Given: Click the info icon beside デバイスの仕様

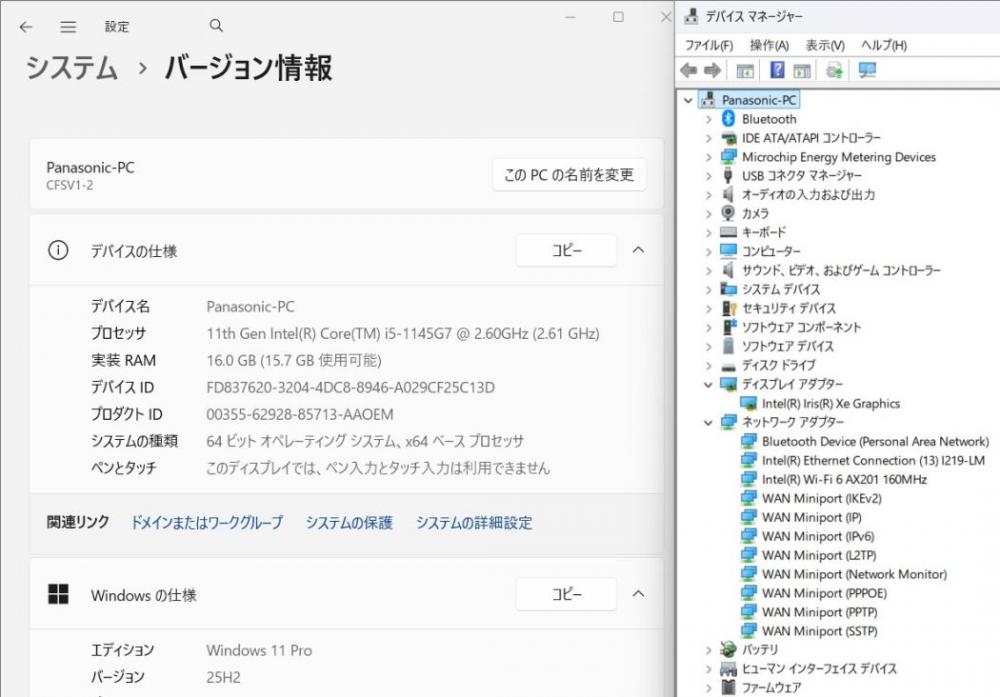Looking at the screenshot, I should [x=58, y=250].
